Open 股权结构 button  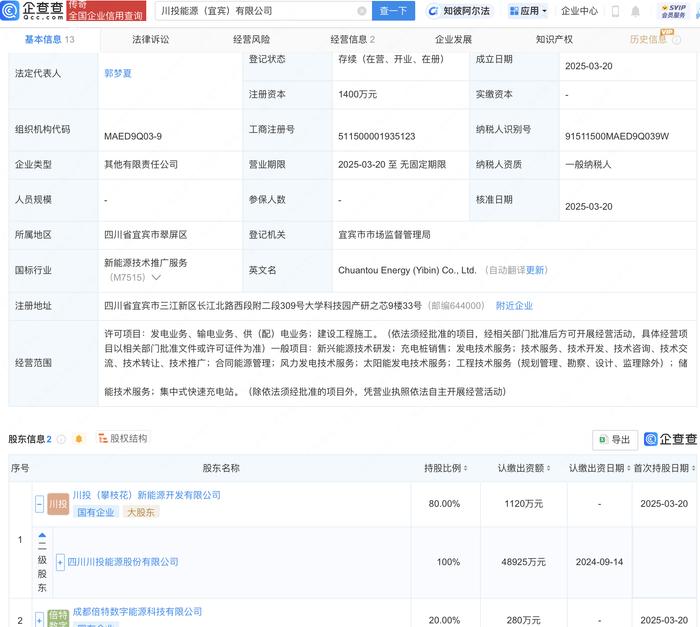point(123,439)
